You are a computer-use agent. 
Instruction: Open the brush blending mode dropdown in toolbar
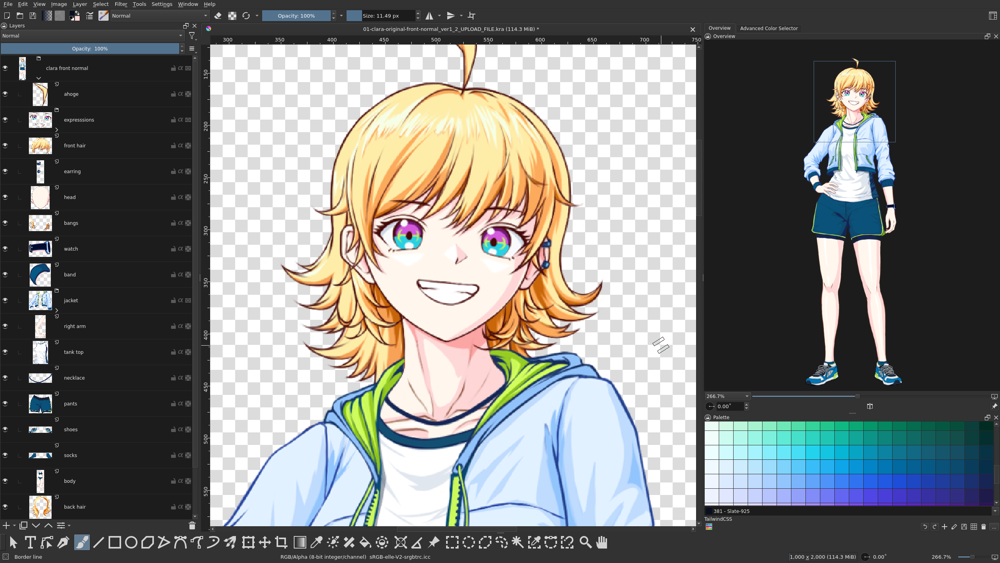(x=158, y=16)
